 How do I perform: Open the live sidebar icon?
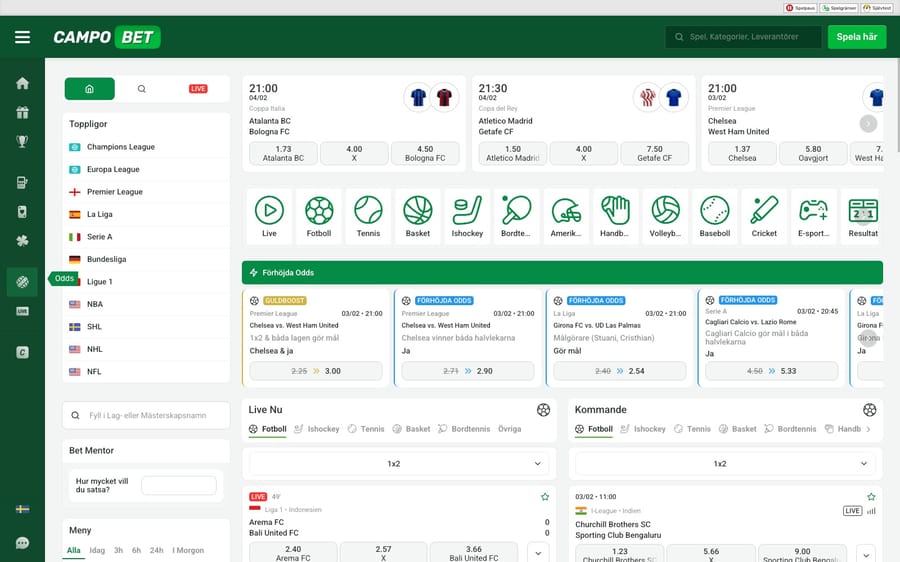click(x=22, y=311)
